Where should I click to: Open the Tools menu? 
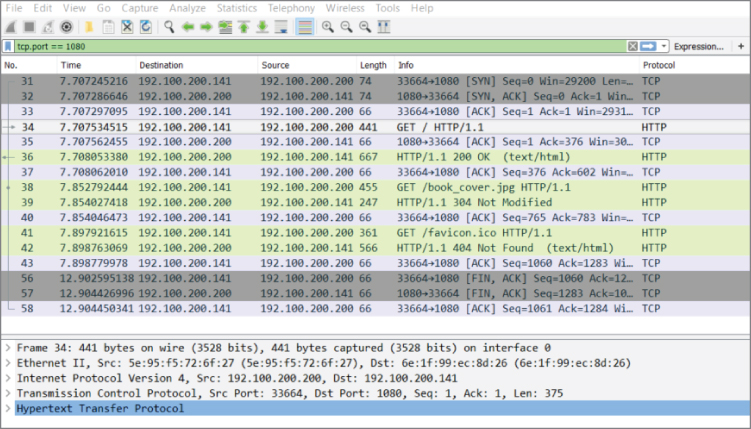[387, 8]
